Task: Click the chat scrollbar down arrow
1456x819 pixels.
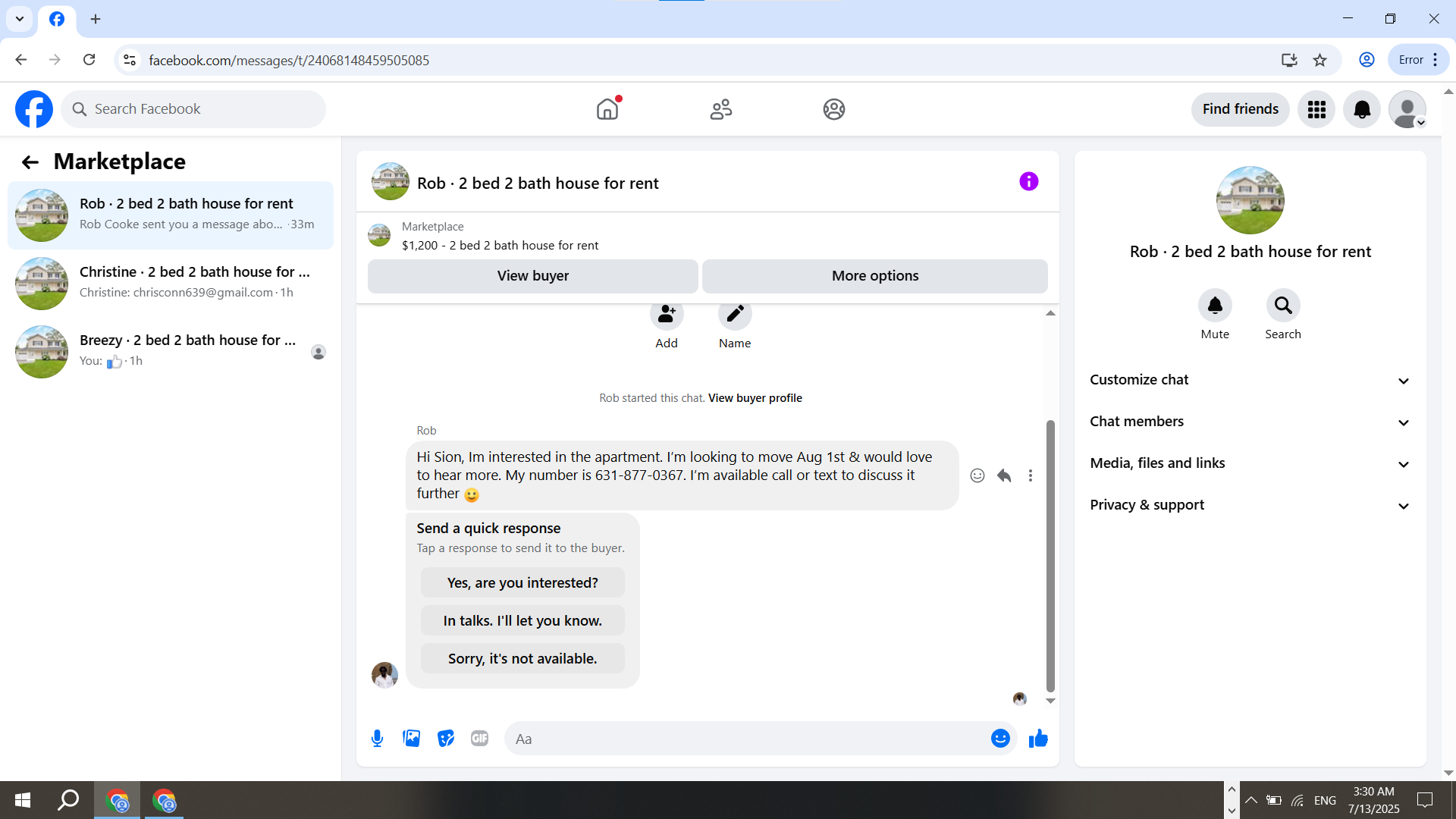Action: coord(1050,701)
